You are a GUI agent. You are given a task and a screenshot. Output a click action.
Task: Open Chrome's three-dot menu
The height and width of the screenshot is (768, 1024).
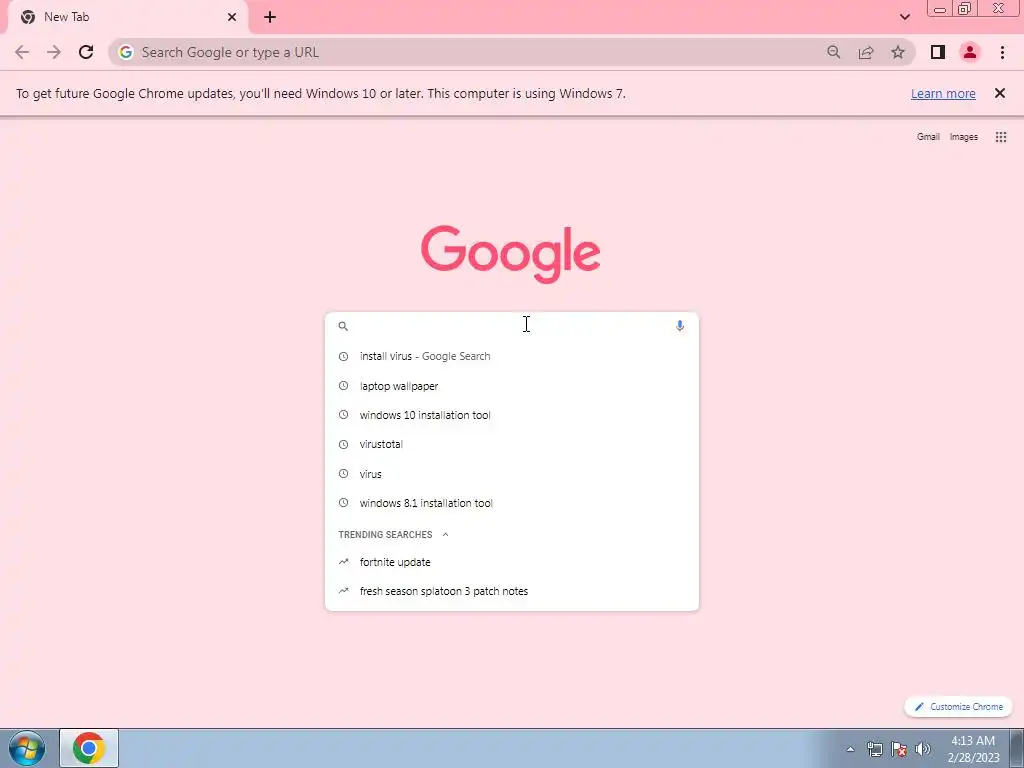1002,52
